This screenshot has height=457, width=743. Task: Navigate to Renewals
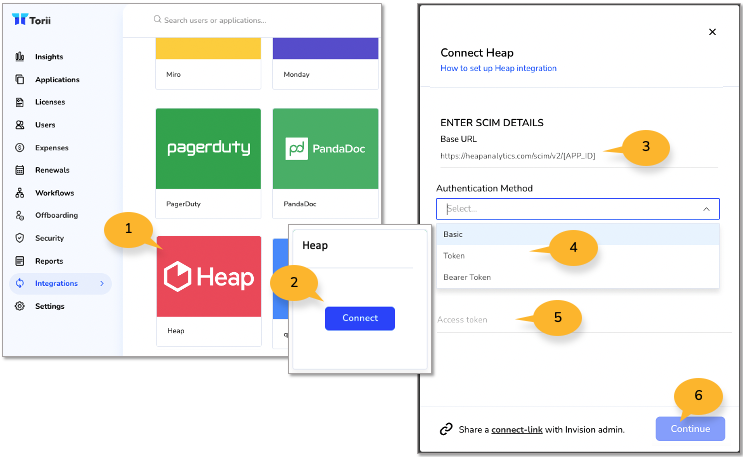click(x=52, y=170)
